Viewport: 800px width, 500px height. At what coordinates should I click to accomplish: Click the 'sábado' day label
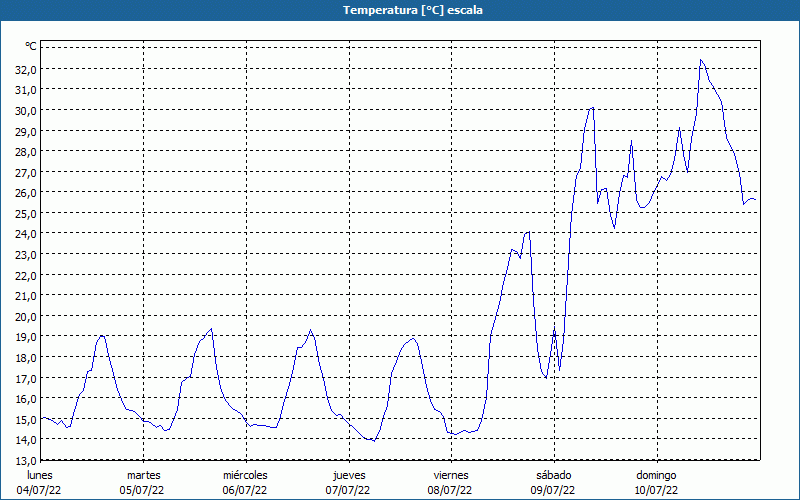554,475
